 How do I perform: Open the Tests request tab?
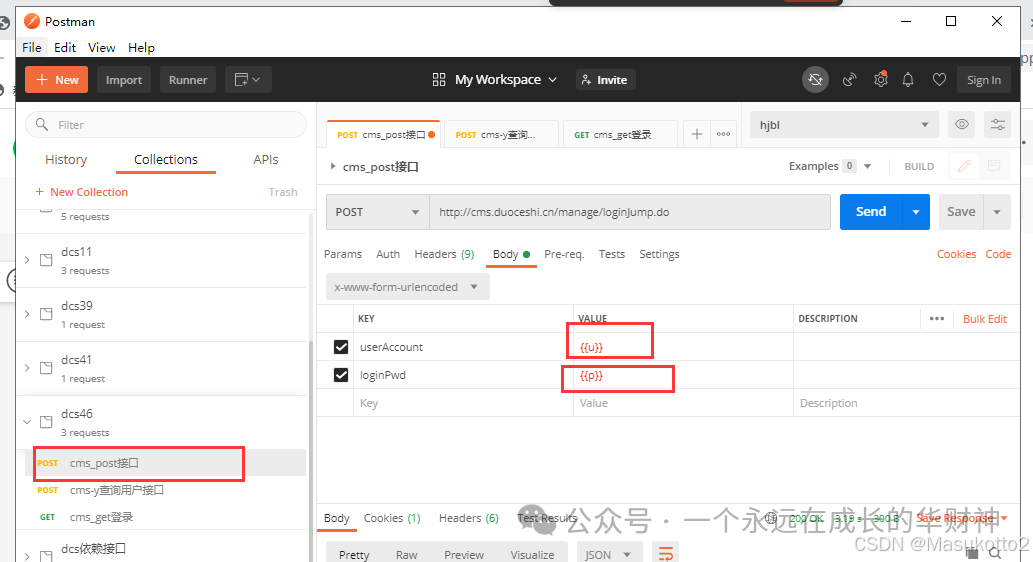tap(611, 254)
